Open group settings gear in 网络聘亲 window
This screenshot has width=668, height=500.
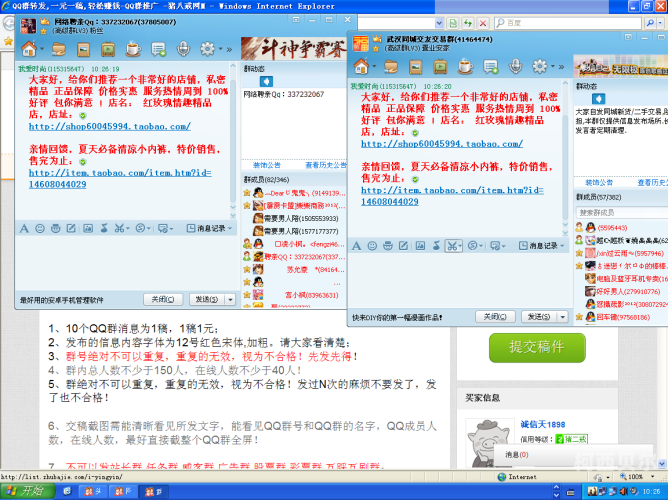207,49
